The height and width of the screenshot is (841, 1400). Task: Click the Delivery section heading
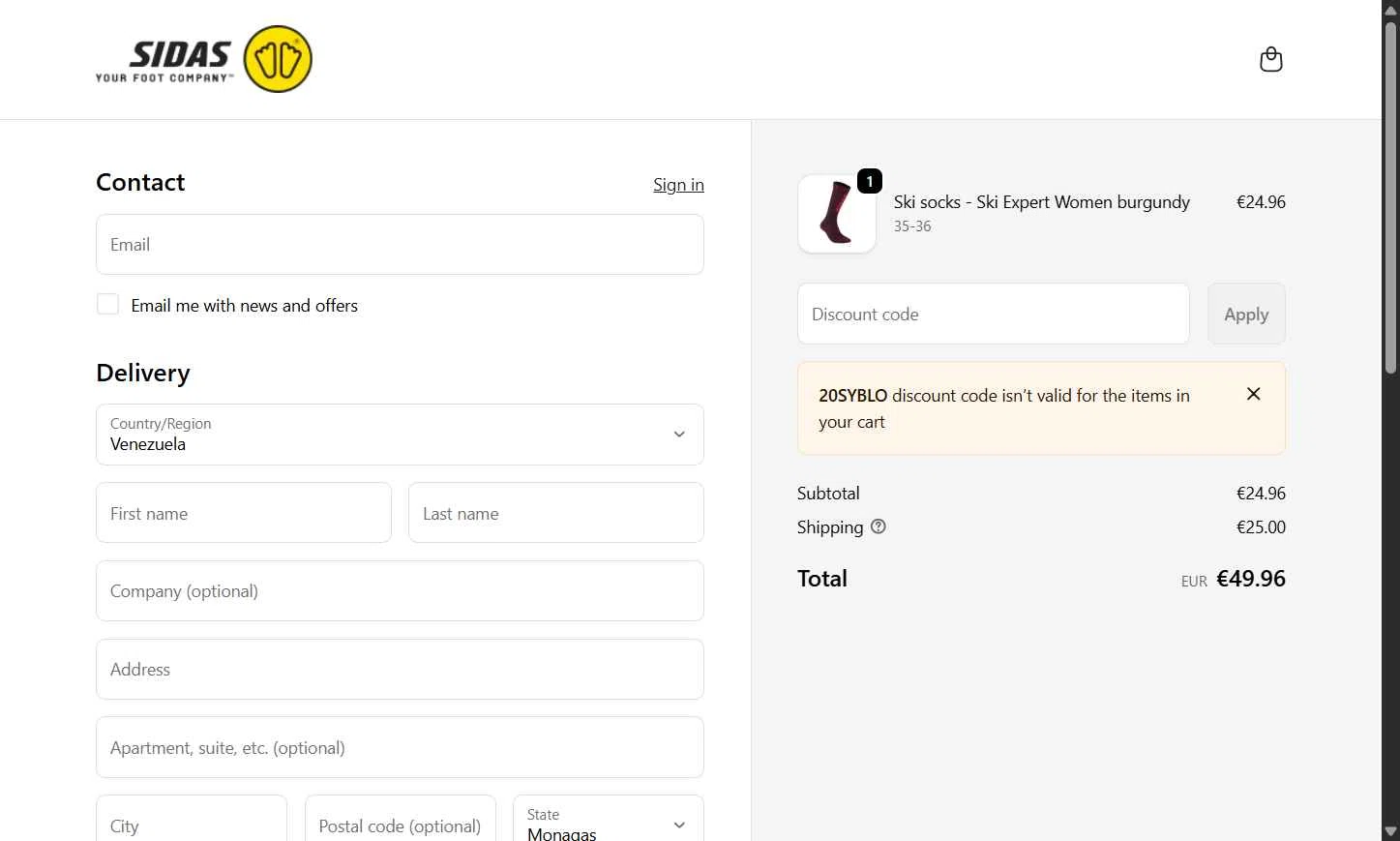(x=143, y=373)
